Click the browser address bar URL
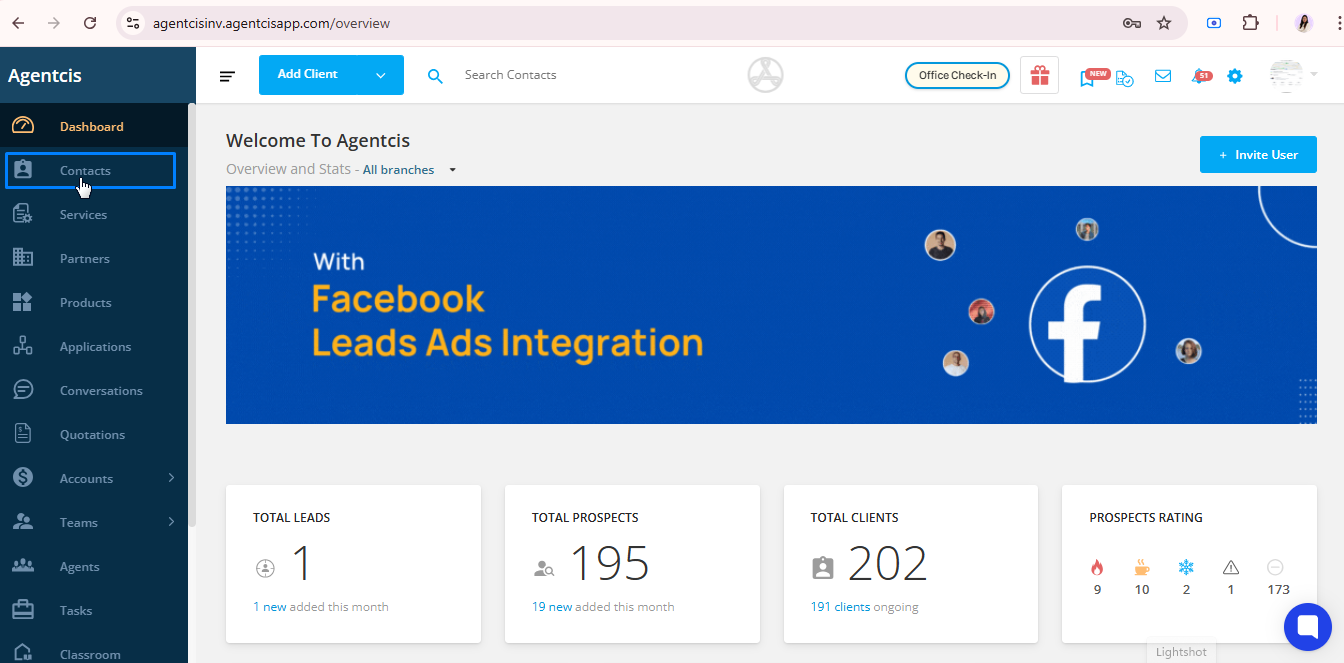Image resolution: width=1344 pixels, height=663 pixels. click(x=271, y=23)
